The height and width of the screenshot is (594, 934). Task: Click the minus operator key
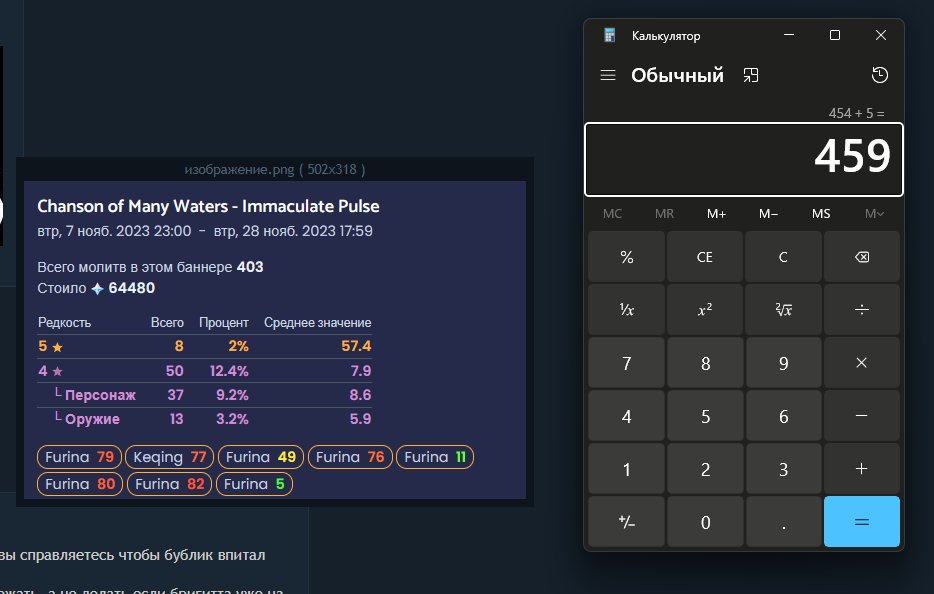click(861, 416)
